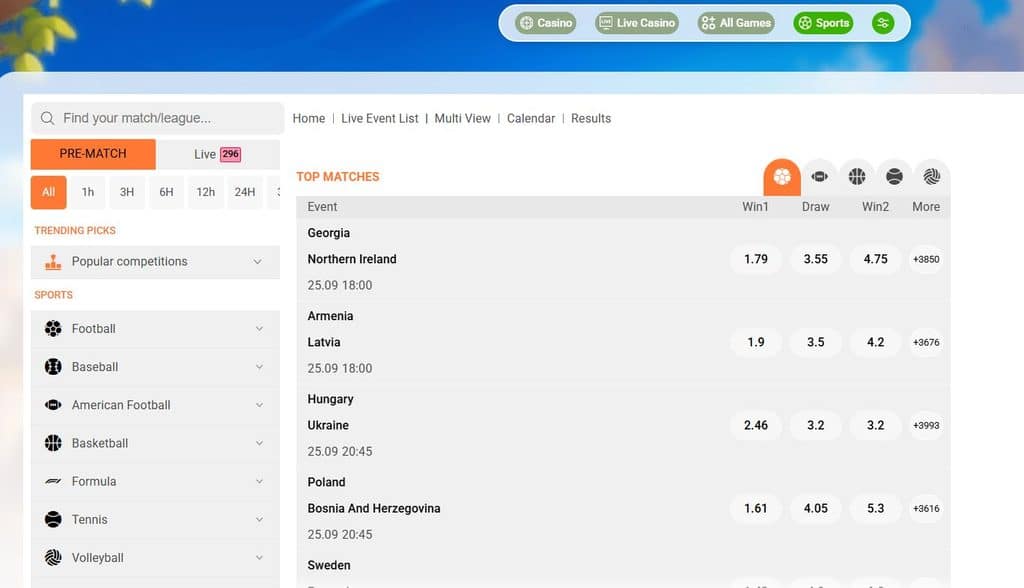Click the round settings sliders icon
1024x588 pixels.
pos(883,23)
